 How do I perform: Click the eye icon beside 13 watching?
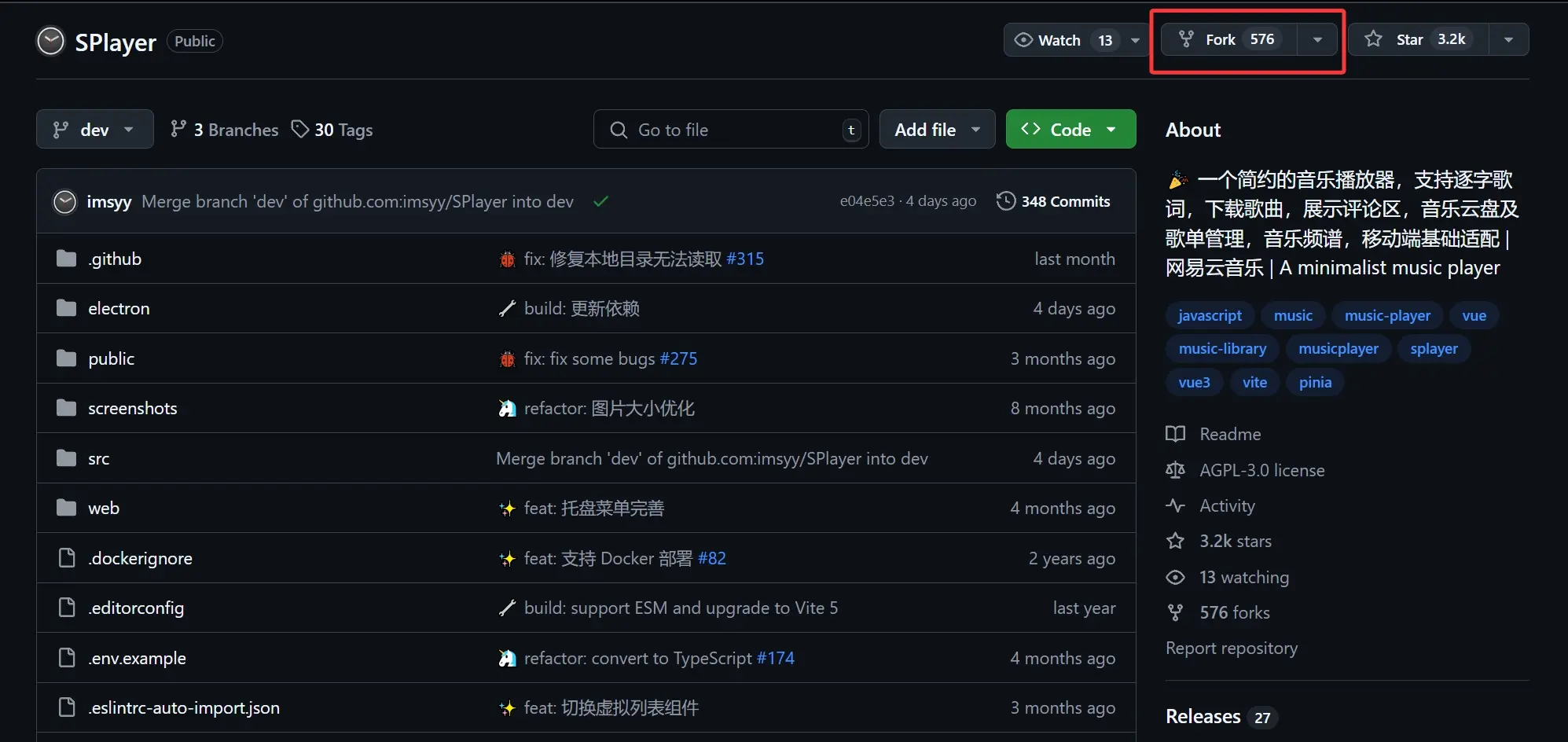click(x=1175, y=577)
